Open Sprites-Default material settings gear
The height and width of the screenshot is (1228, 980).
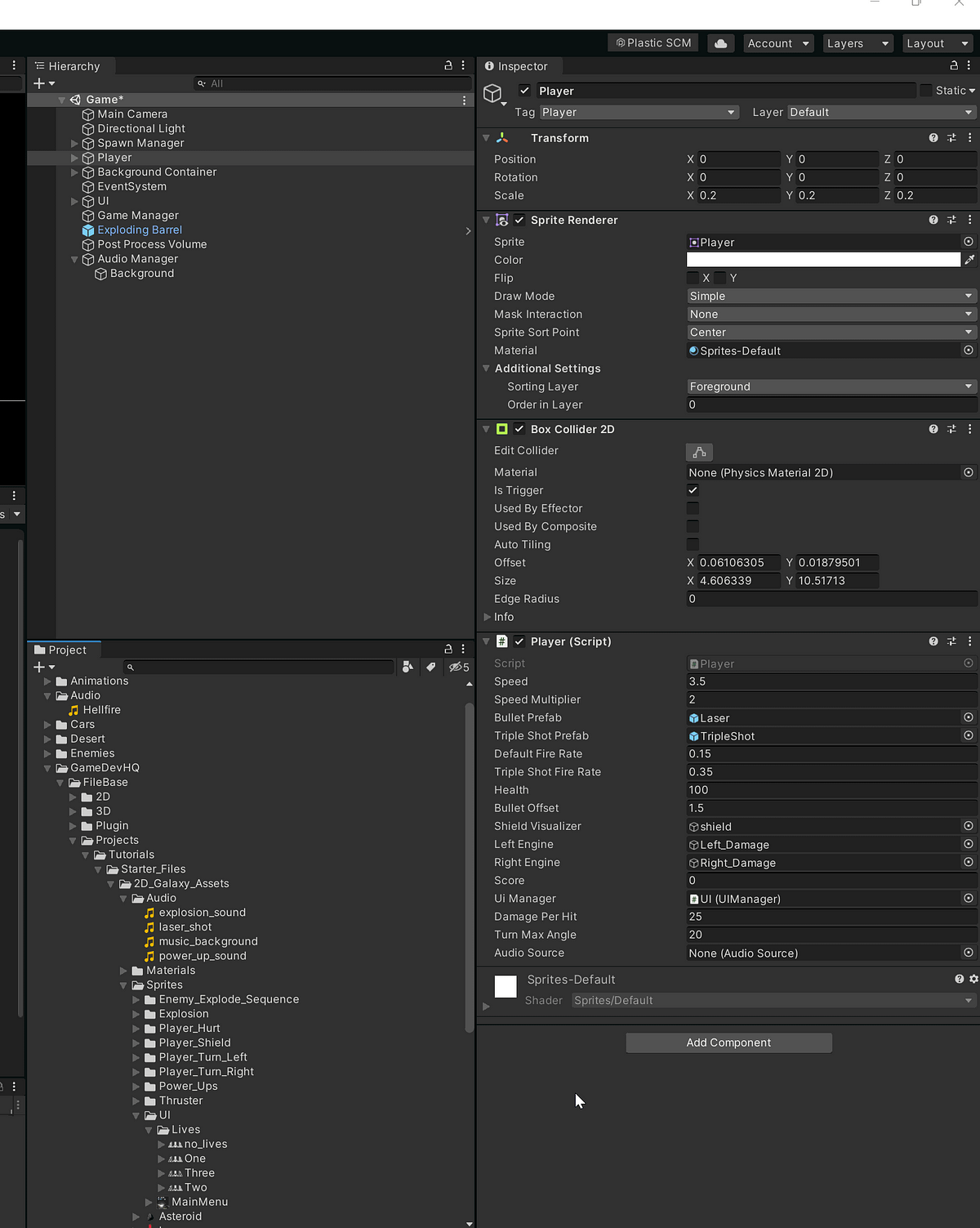tap(973, 979)
